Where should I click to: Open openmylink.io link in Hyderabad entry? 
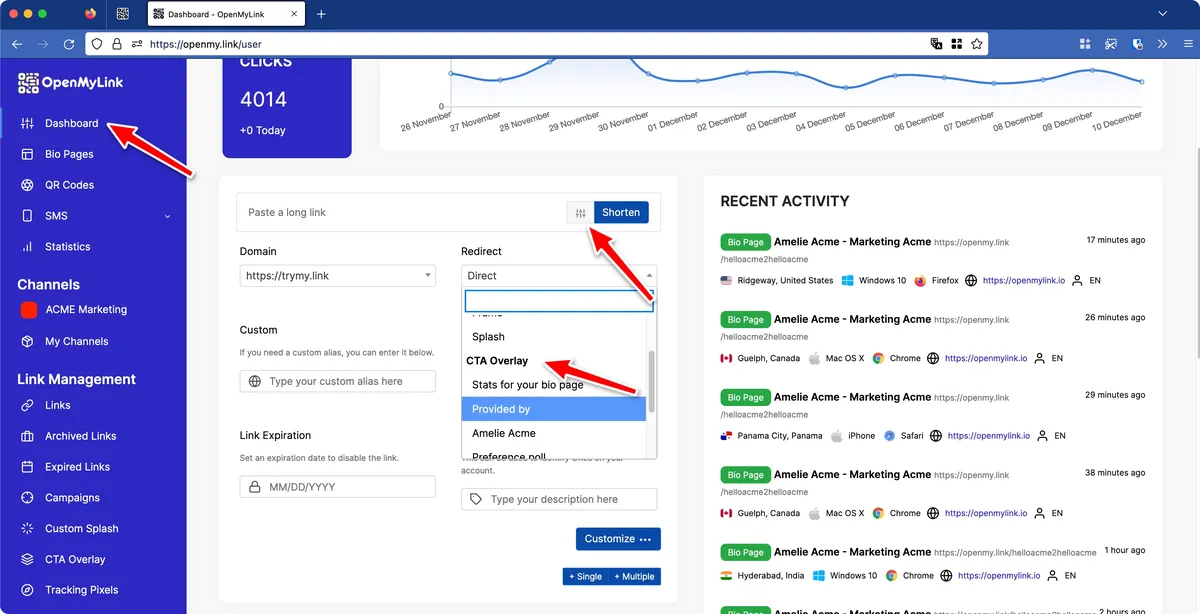pos(999,576)
